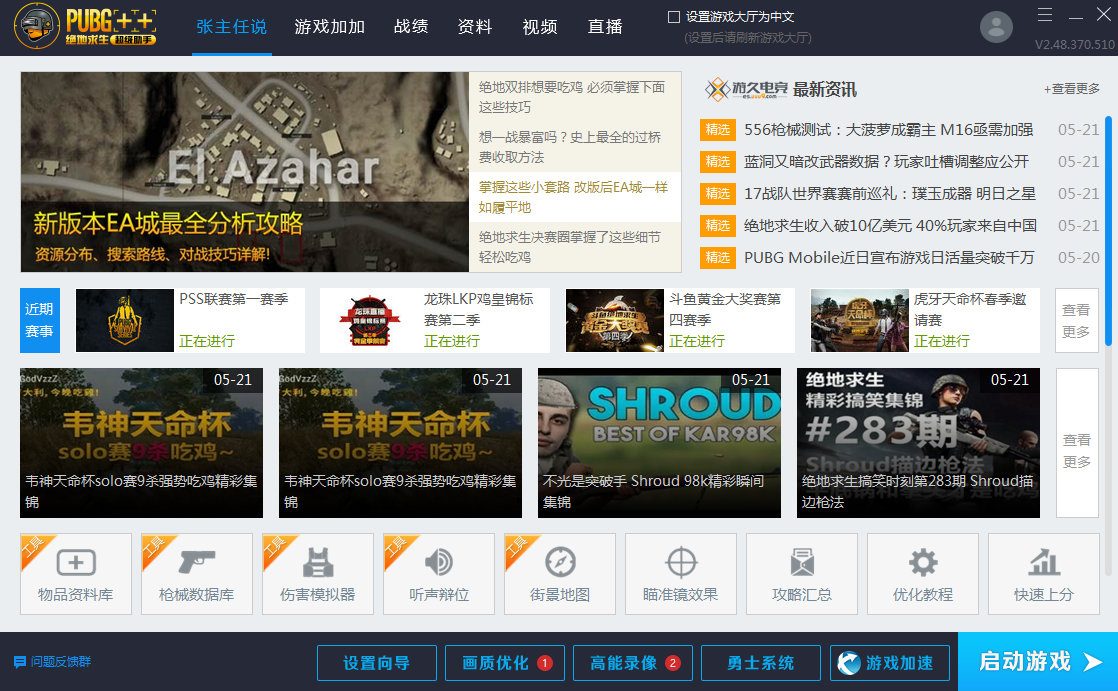Screen dimensions: 1118x691
Task: Open news 556枪械测试 article
Action: click(x=888, y=130)
